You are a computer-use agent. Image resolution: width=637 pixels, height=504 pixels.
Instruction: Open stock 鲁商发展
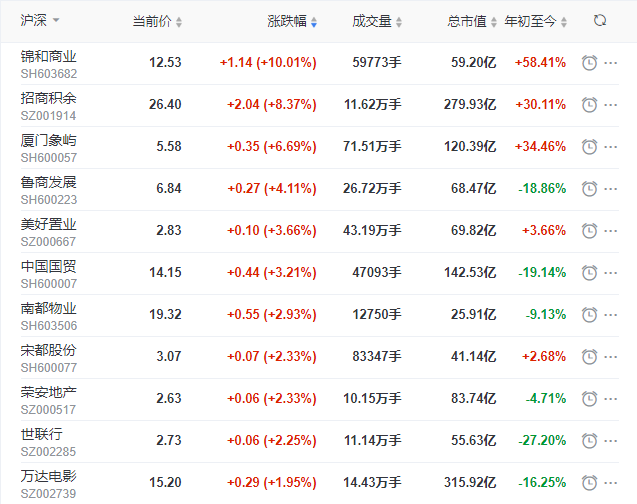click(48, 182)
